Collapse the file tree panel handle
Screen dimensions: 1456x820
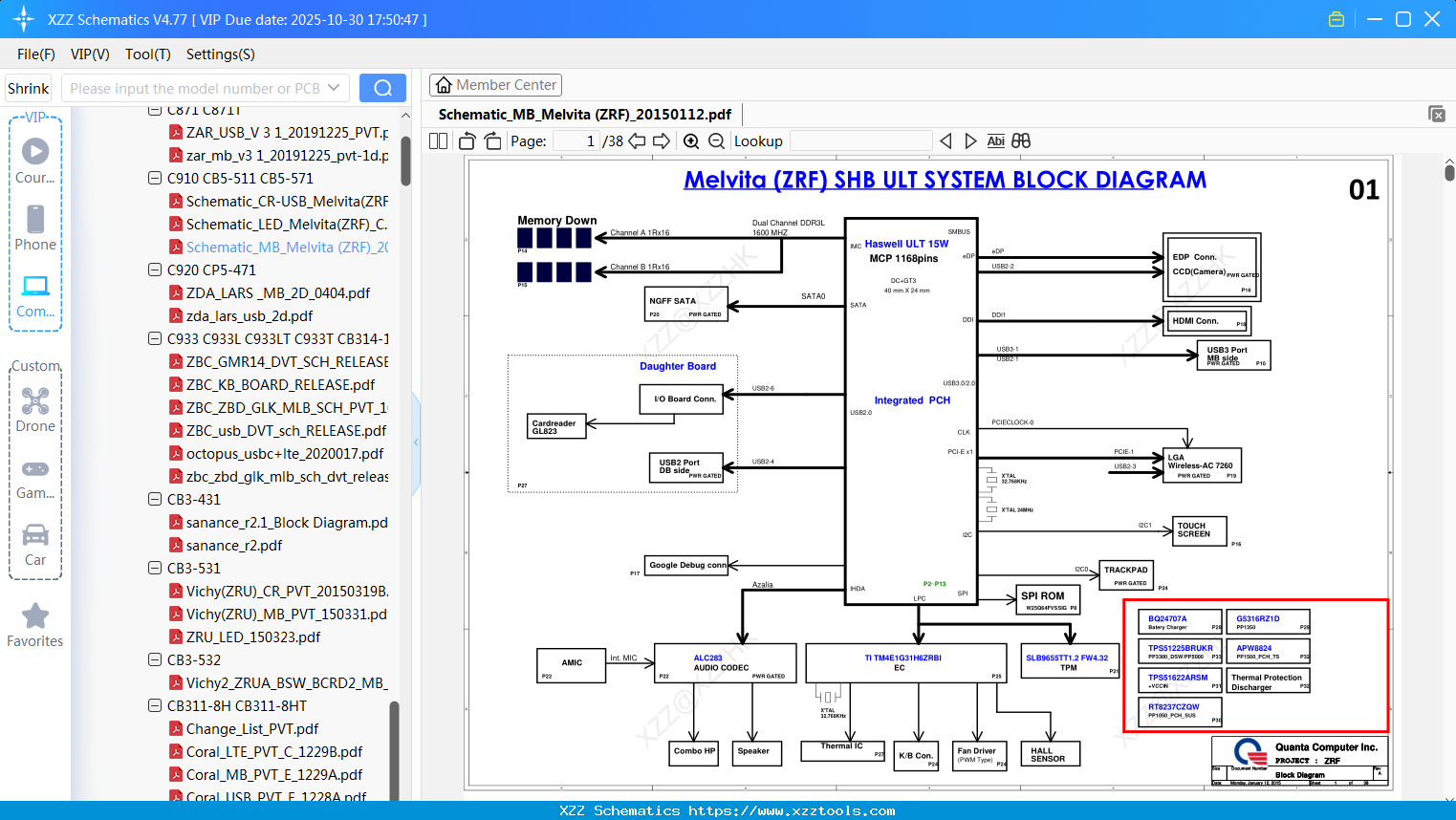[416, 442]
